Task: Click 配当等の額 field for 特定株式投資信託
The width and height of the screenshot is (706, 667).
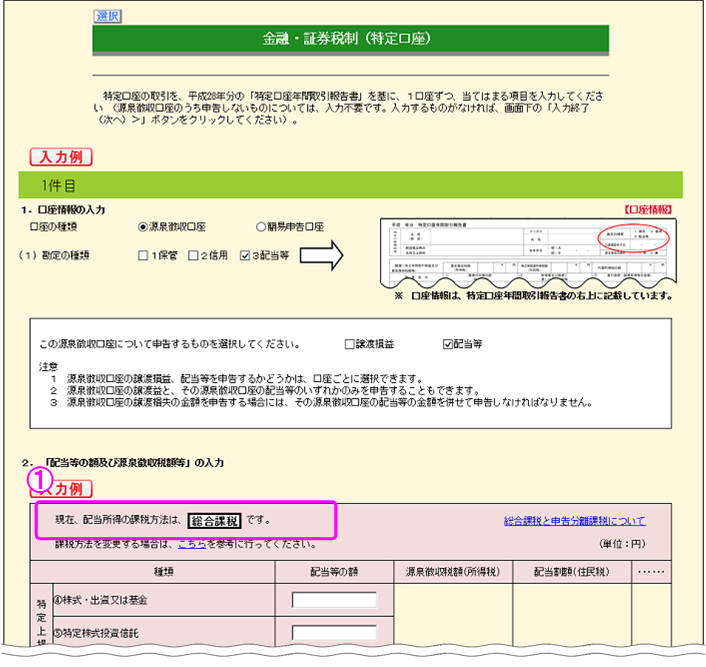Action: [x=334, y=633]
